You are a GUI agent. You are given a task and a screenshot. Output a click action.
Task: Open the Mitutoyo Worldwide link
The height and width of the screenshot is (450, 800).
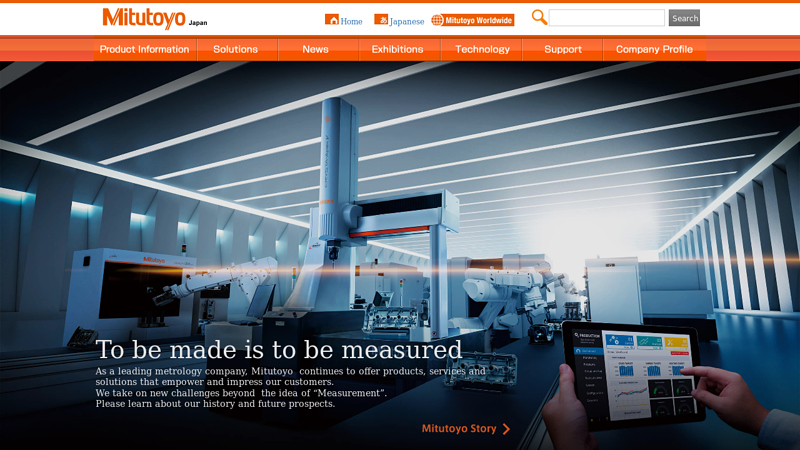click(x=479, y=20)
